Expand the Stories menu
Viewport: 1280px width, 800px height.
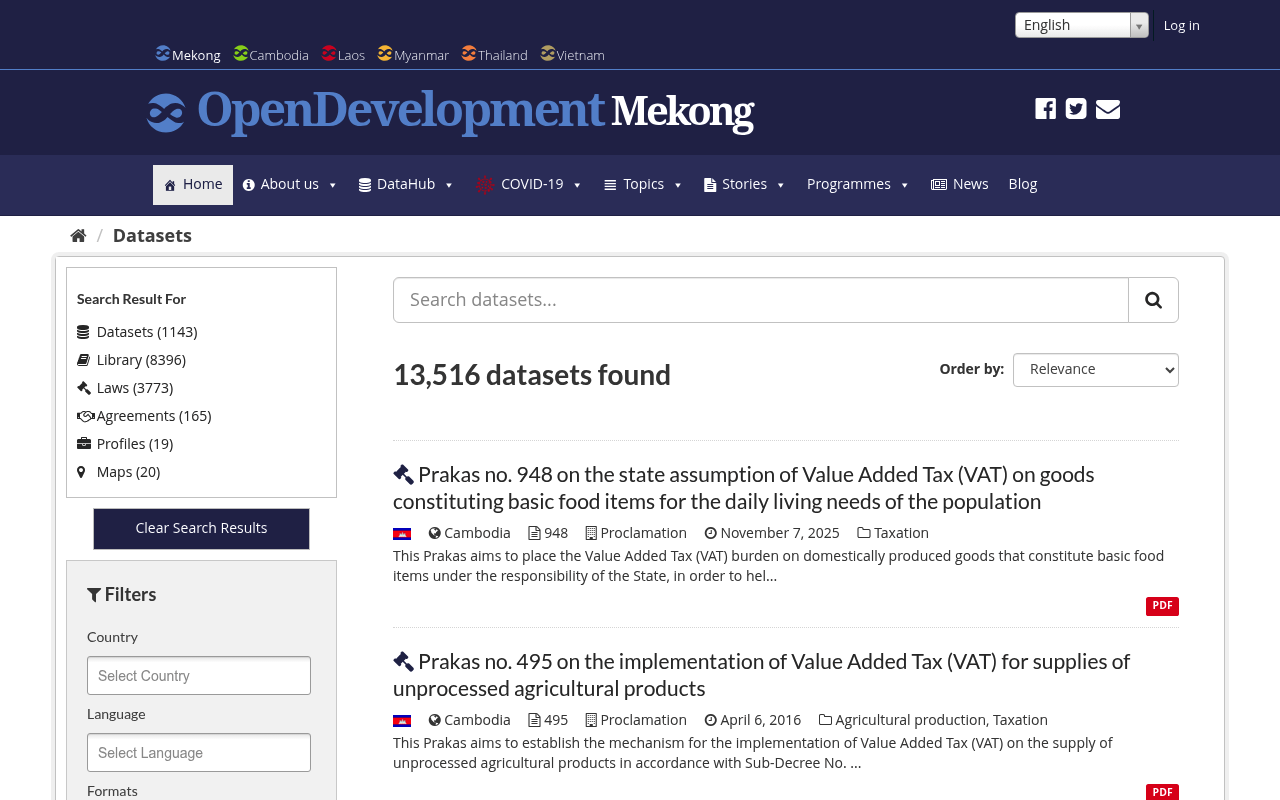[745, 185]
